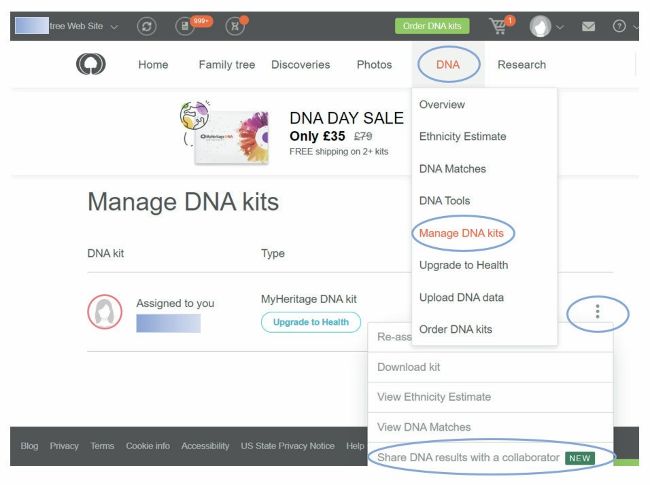Viewport: 650px width, 485px height.
Task: Click the MyHeritage logo
Action: pyautogui.click(x=91, y=65)
